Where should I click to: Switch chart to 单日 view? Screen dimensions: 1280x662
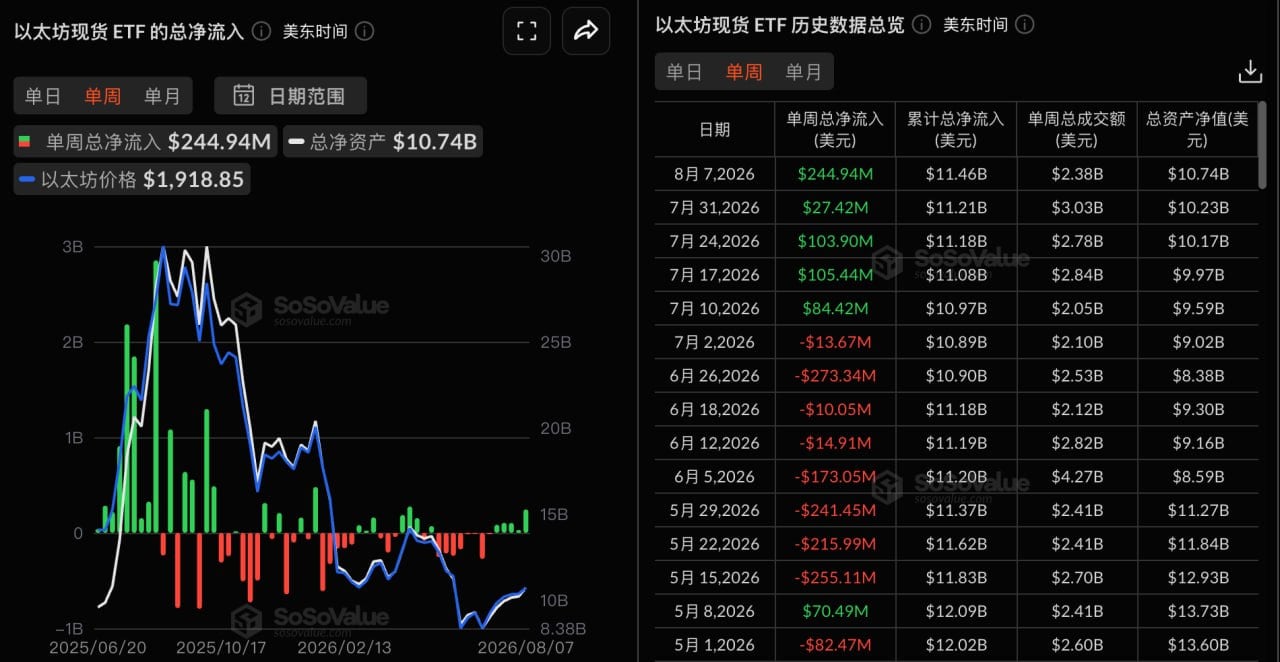43,96
